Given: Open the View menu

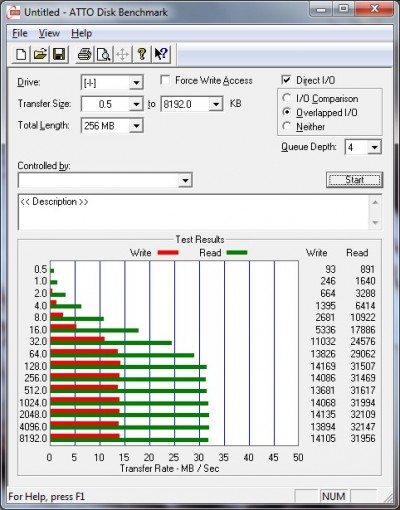Looking at the screenshot, I should click(49, 33).
